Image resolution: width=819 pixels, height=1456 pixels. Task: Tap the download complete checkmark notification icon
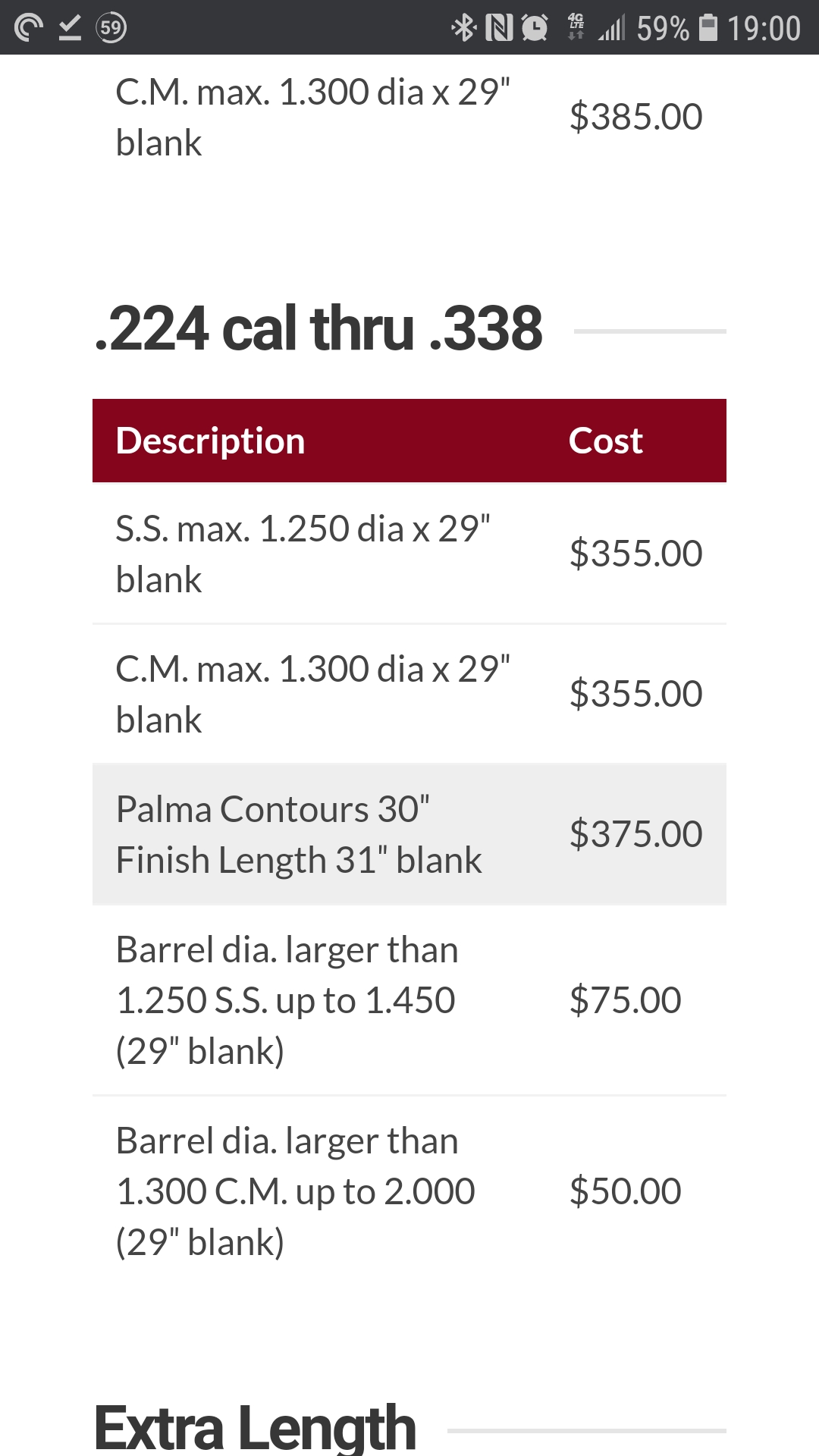(70, 28)
